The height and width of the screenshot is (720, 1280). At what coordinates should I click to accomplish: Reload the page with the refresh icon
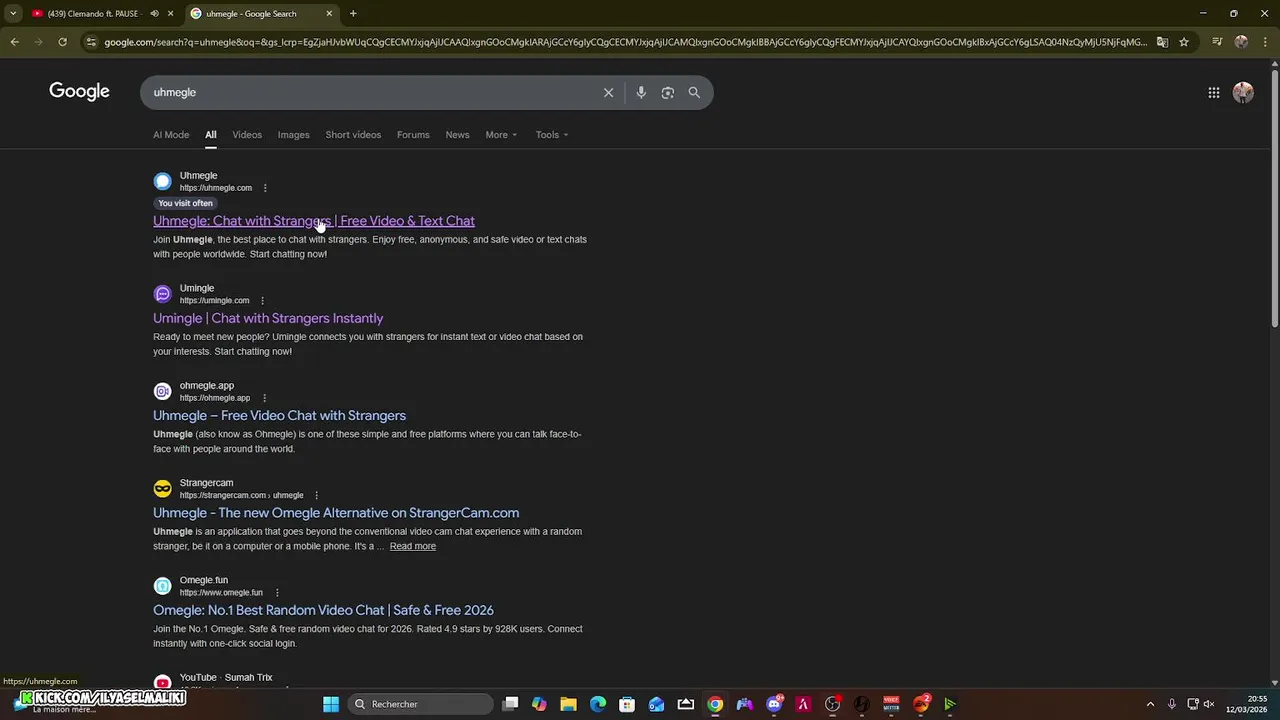pos(62,42)
